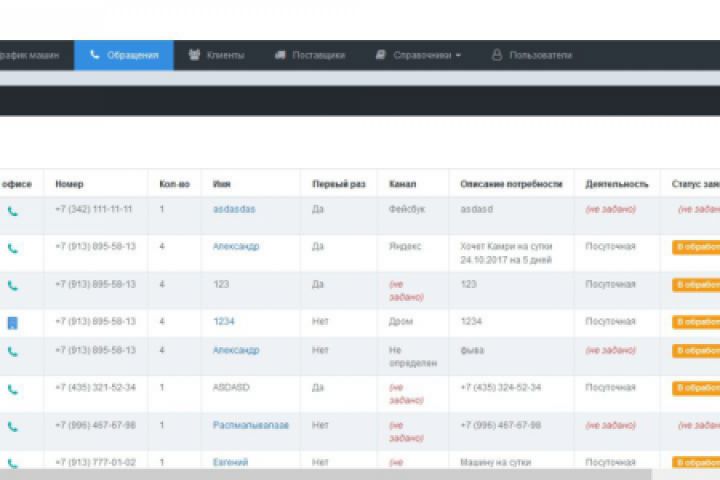
Task: Click the description cell фыва
Action: pos(472,350)
